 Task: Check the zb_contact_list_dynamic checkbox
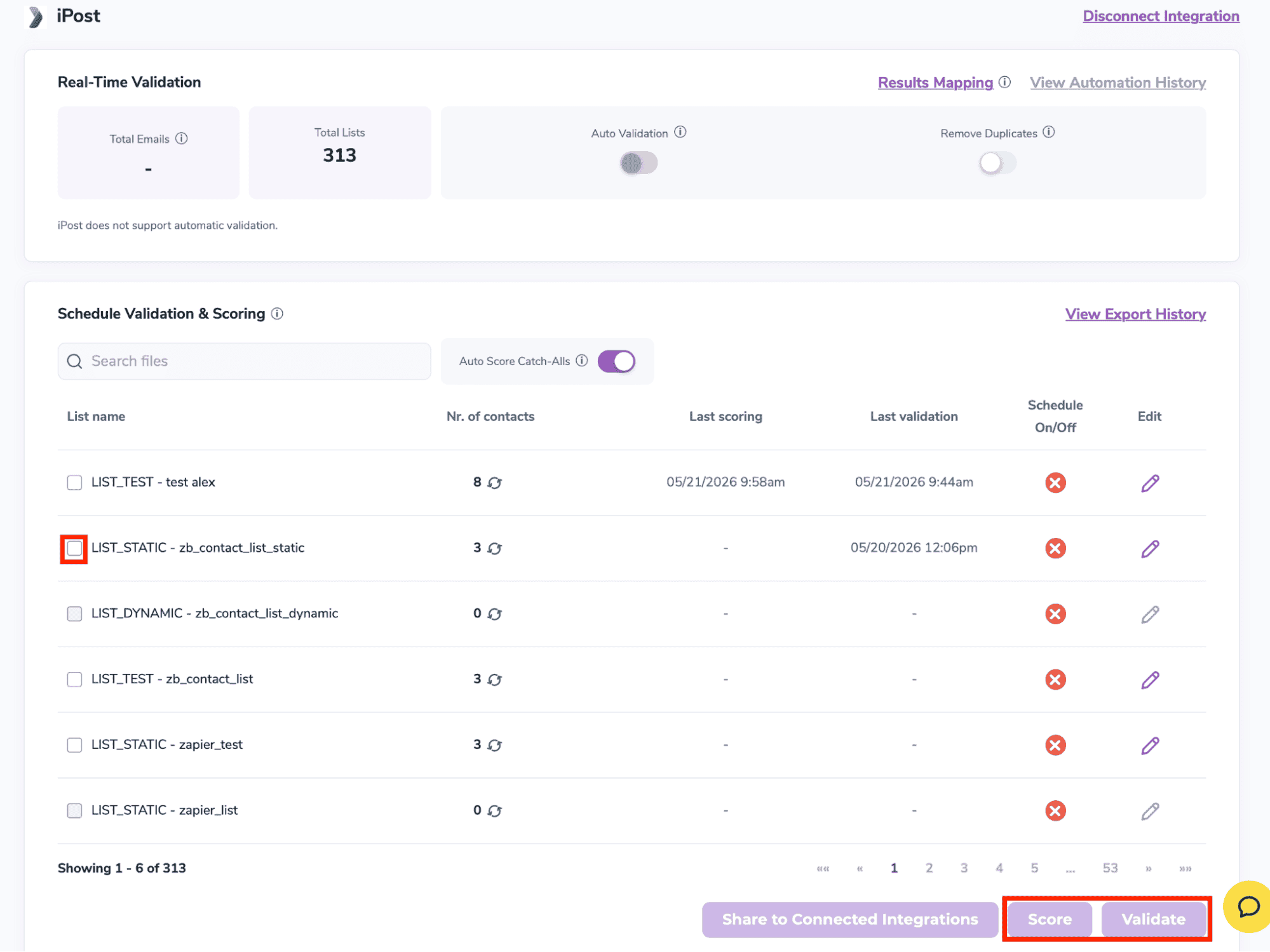coord(74,614)
